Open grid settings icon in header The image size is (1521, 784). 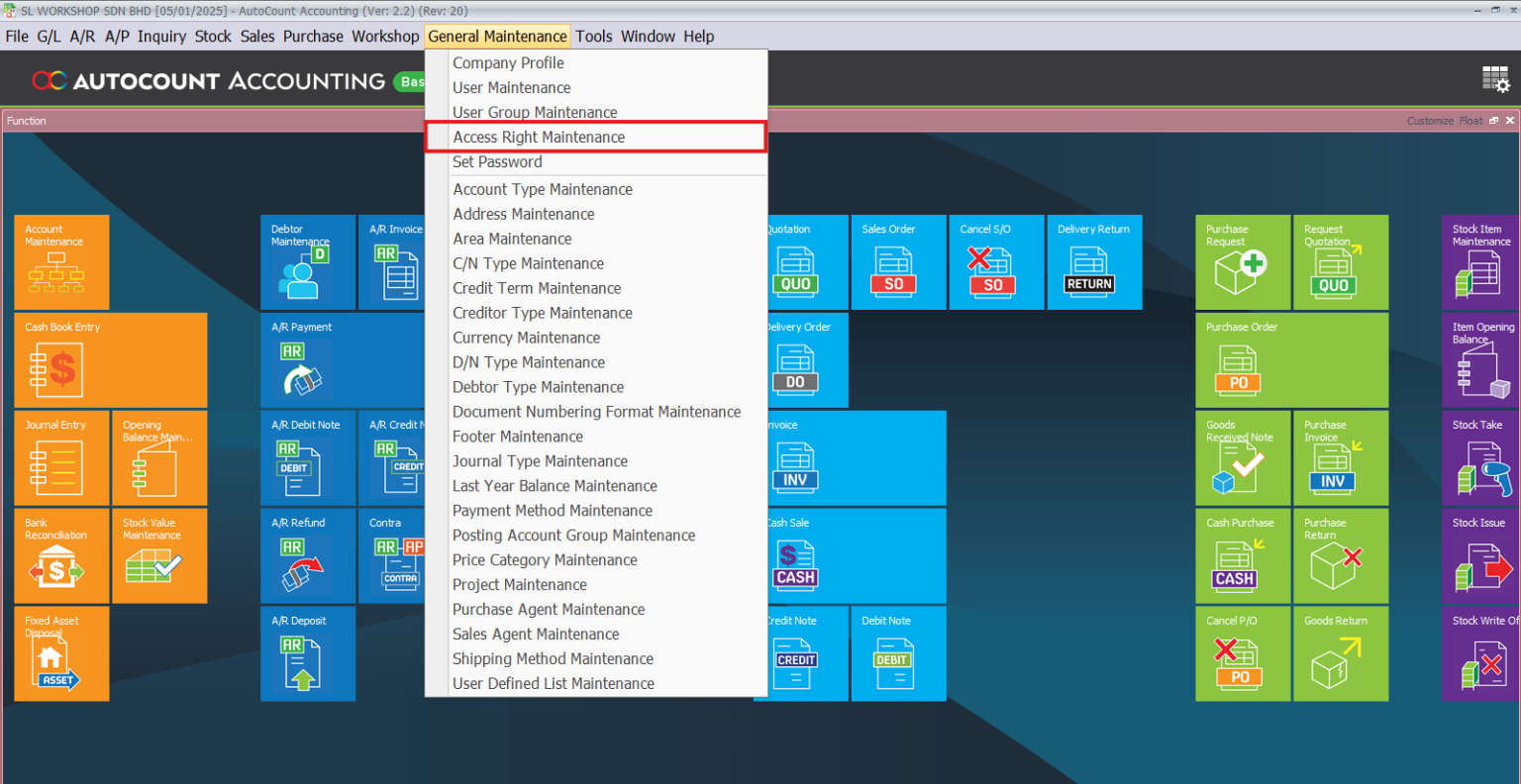(x=1495, y=80)
